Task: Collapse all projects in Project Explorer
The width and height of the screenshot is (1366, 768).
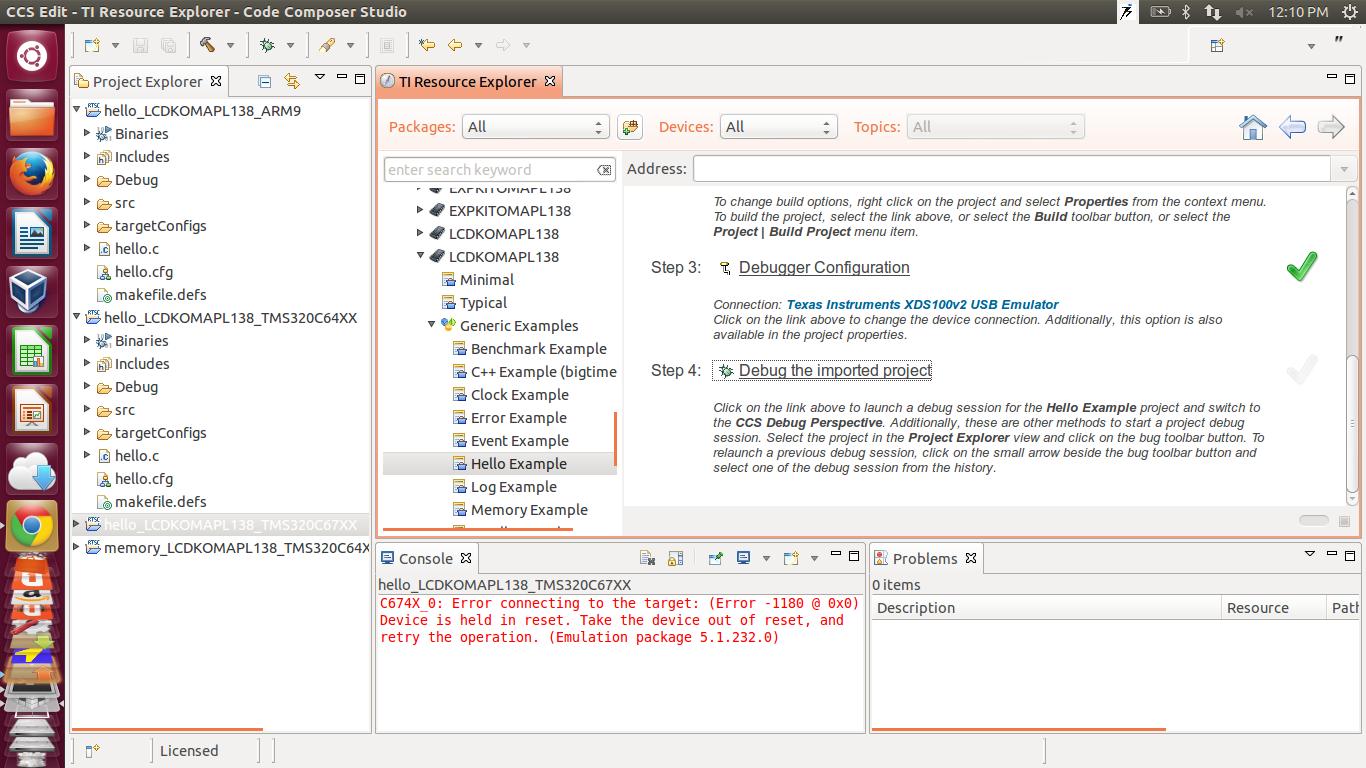Action: 264,81
